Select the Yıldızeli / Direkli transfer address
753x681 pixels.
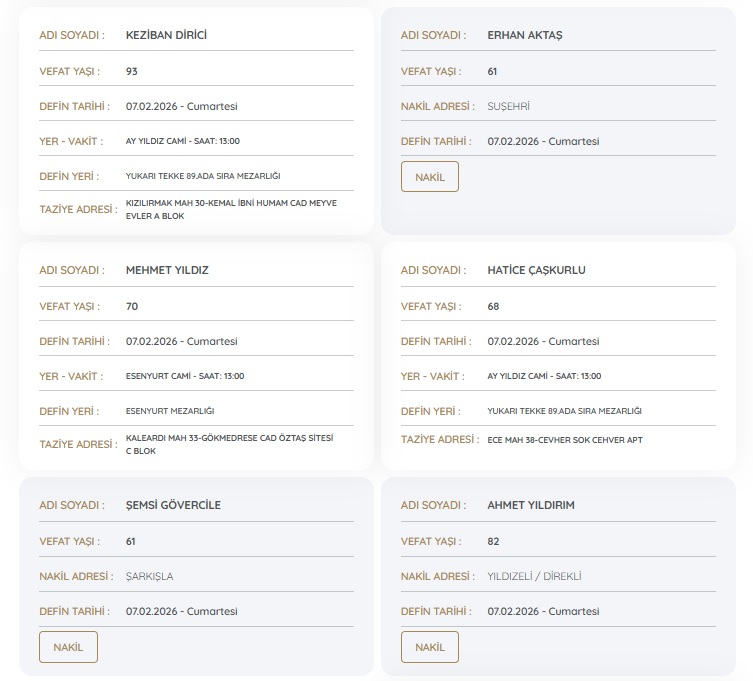point(534,576)
